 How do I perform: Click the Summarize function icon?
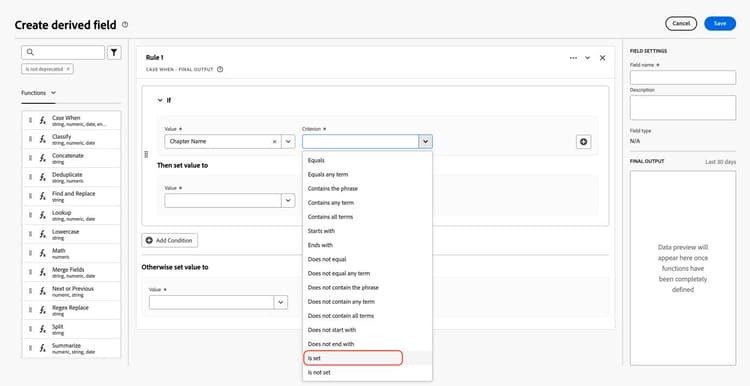tap(43, 348)
